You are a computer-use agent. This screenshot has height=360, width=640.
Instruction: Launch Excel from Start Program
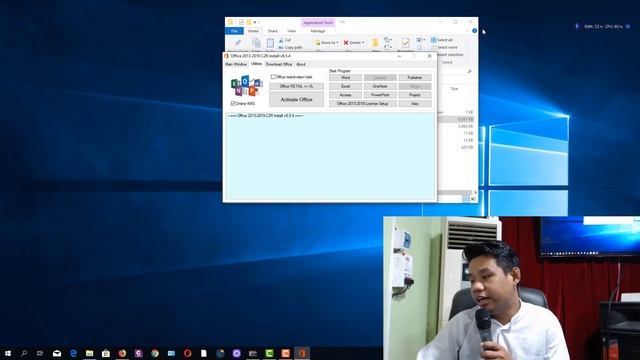pyautogui.click(x=345, y=86)
